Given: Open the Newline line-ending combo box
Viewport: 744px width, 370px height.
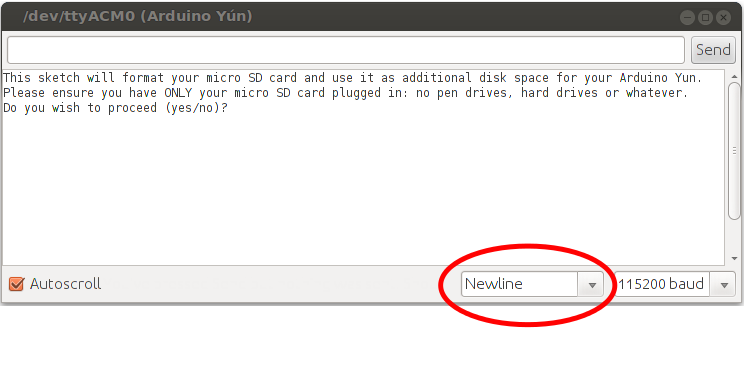Looking at the screenshot, I should point(532,284).
